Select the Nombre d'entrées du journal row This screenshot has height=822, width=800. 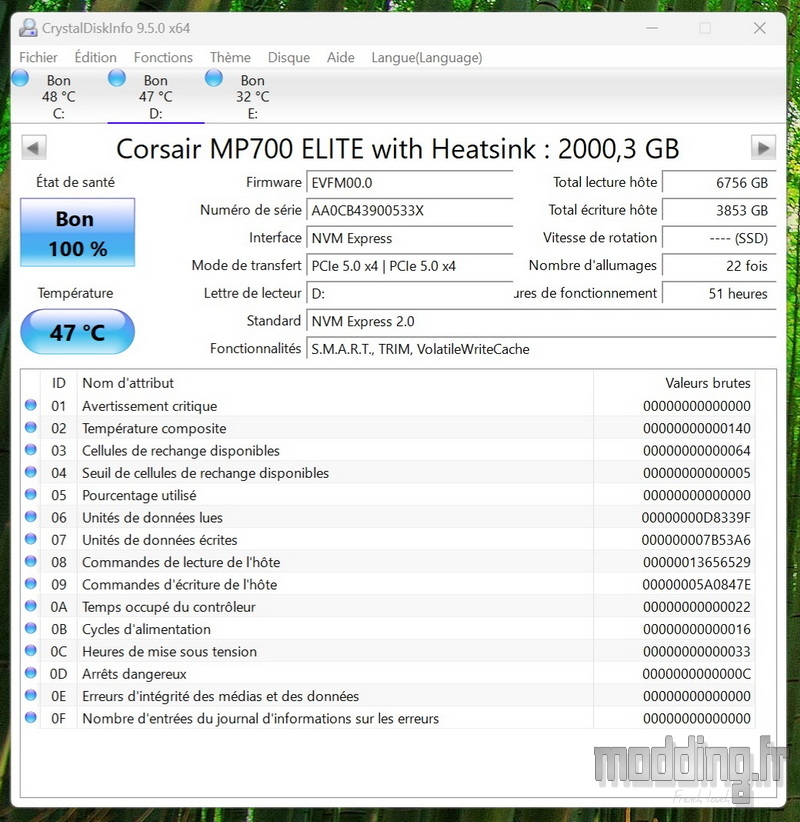click(x=388, y=718)
